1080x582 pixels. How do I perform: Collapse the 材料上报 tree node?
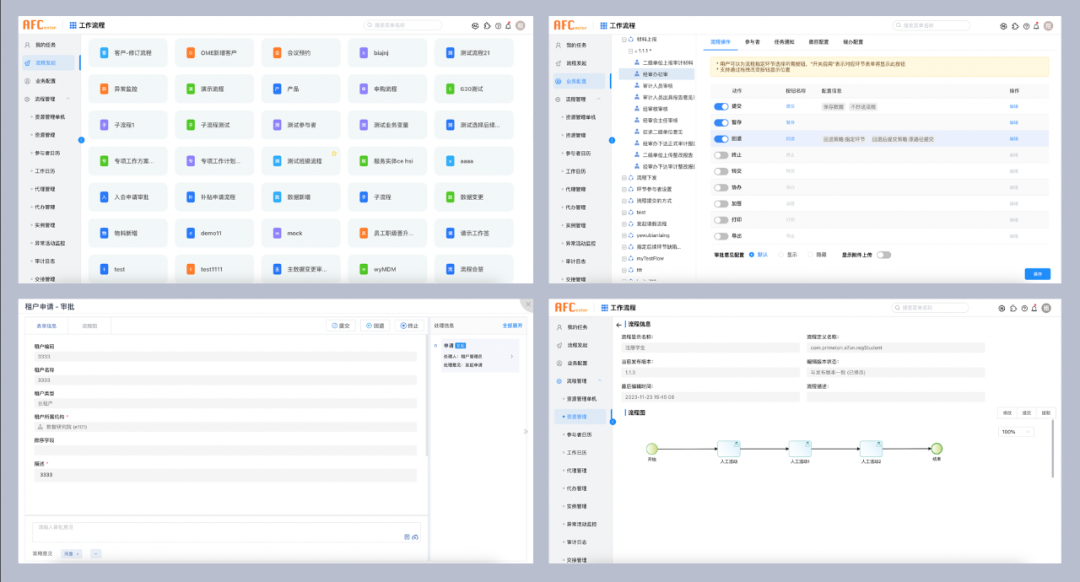point(624,39)
